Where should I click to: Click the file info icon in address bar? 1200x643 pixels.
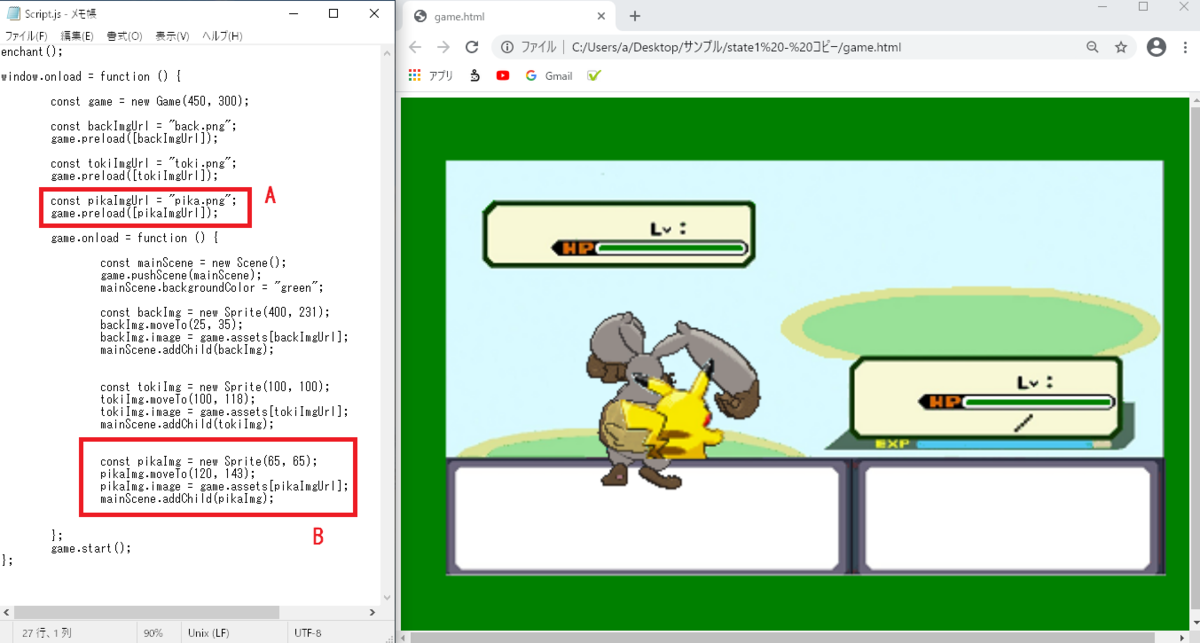pos(508,47)
